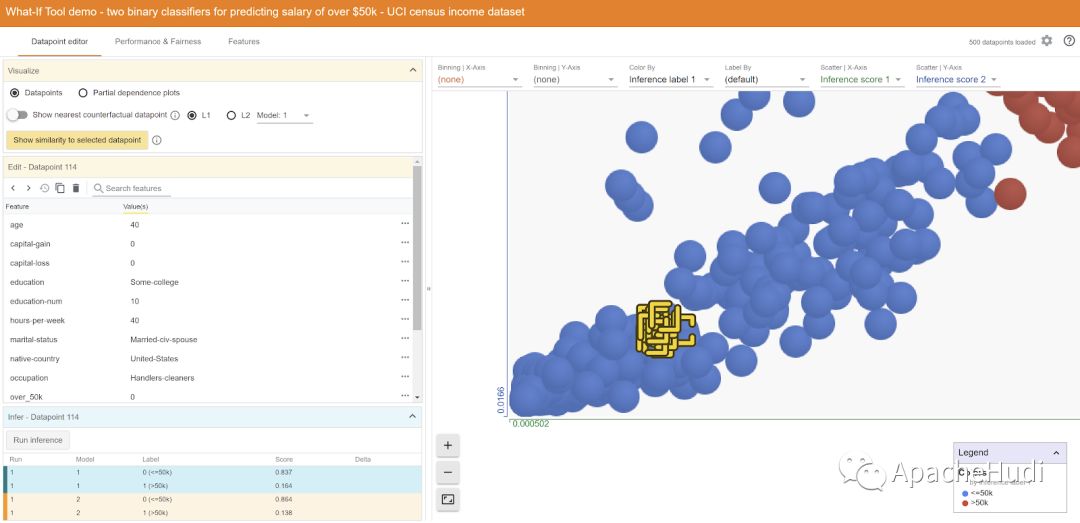The width and height of the screenshot is (1080, 523).
Task: Open more options for occupation row
Action: [405, 377]
